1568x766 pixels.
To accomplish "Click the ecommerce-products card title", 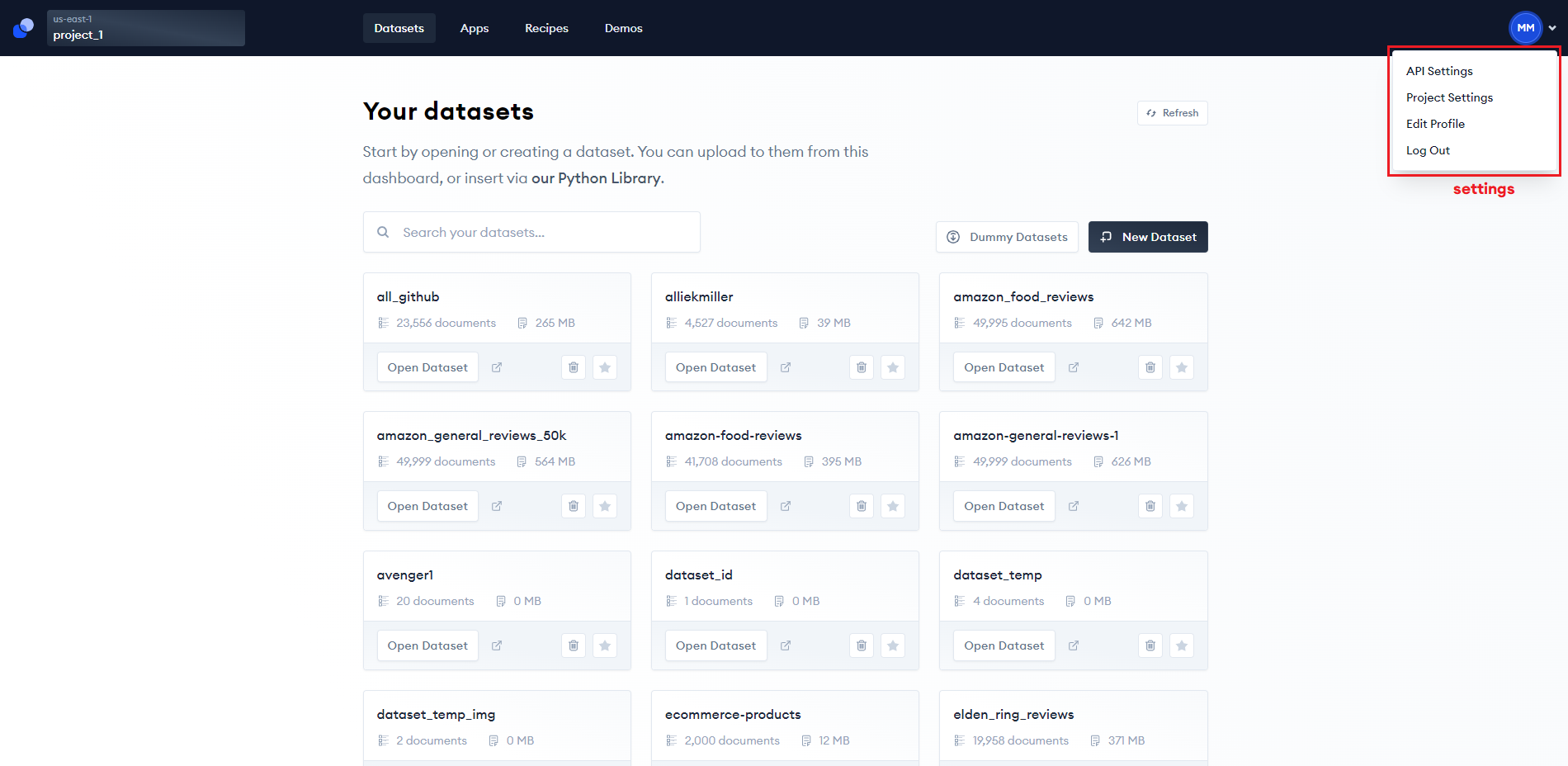I will coord(733,715).
